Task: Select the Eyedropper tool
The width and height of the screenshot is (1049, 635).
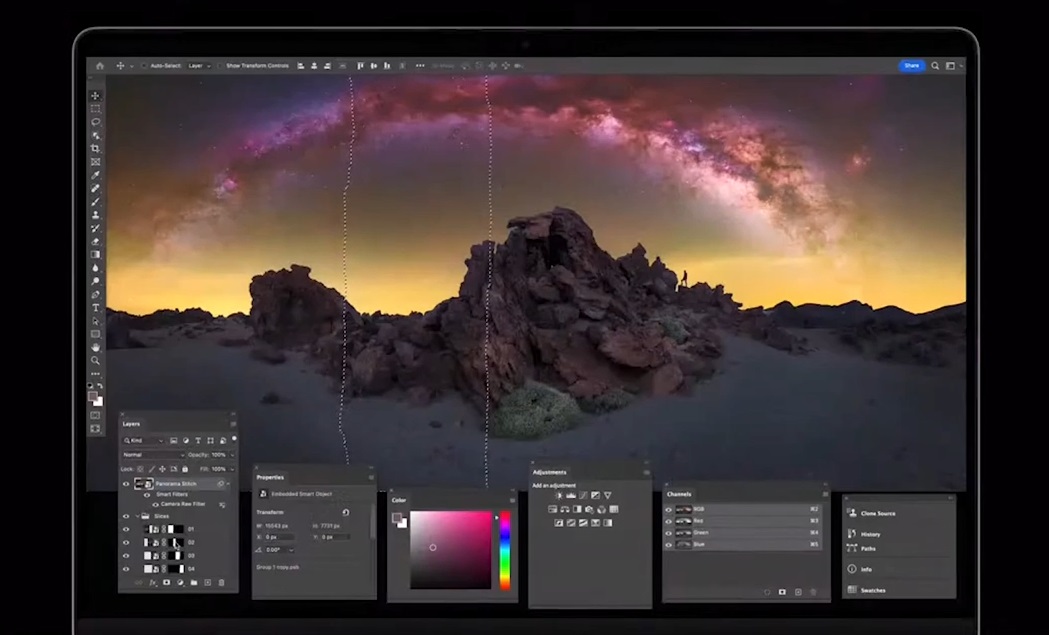Action: [x=96, y=175]
